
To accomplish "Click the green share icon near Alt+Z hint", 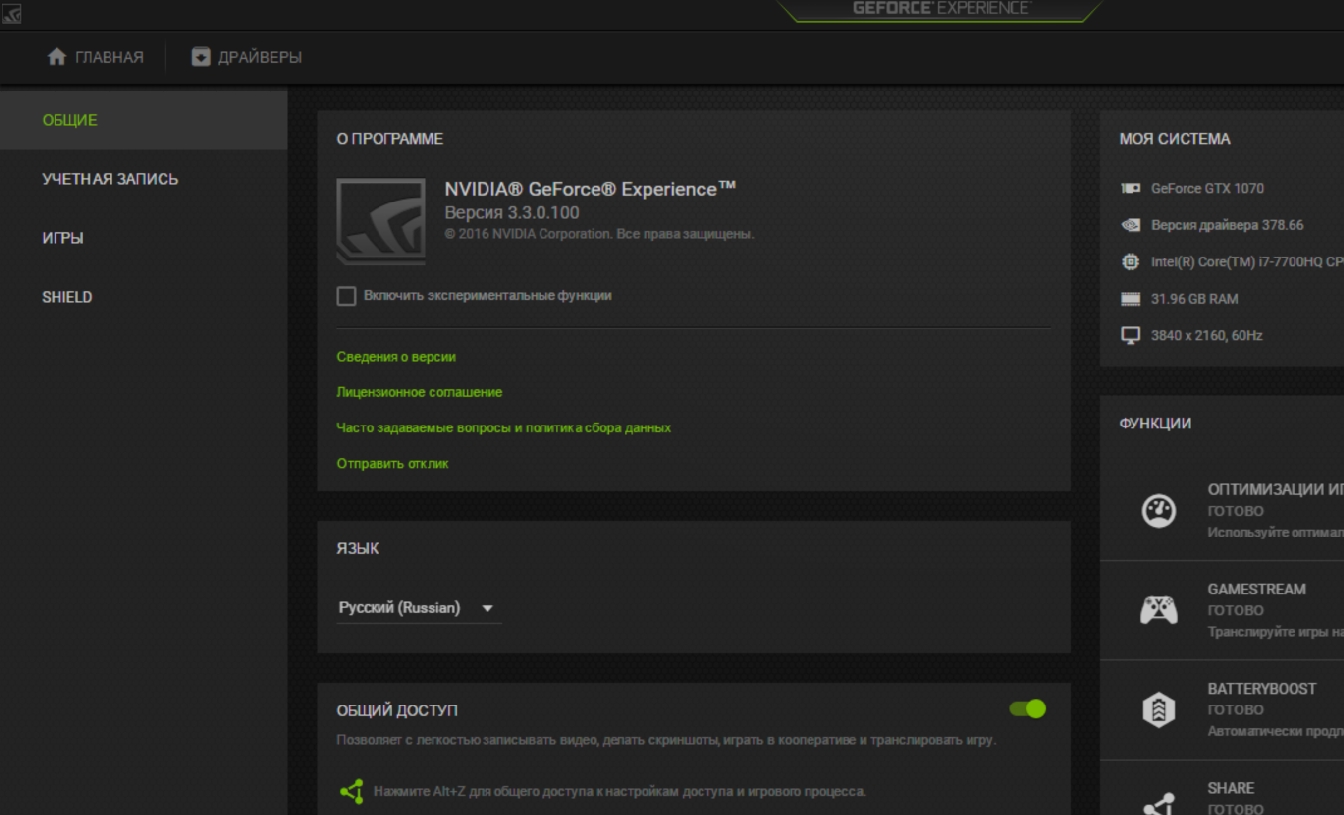I will [351, 792].
